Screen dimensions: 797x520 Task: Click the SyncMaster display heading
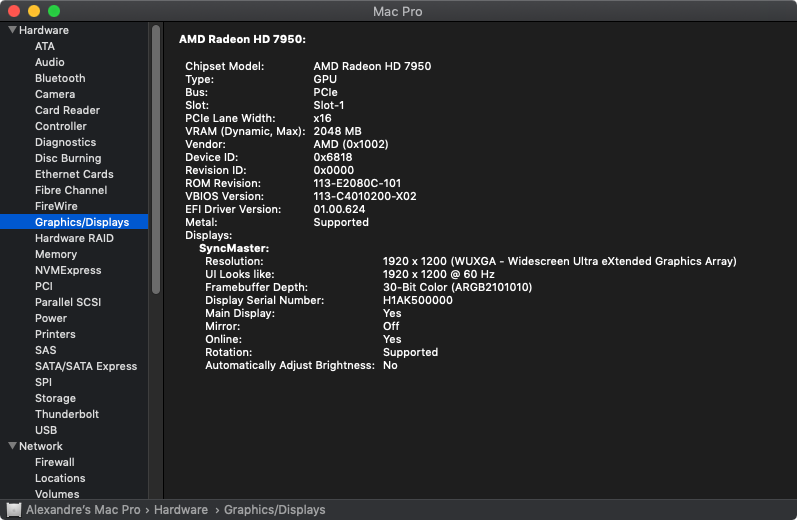(234, 248)
